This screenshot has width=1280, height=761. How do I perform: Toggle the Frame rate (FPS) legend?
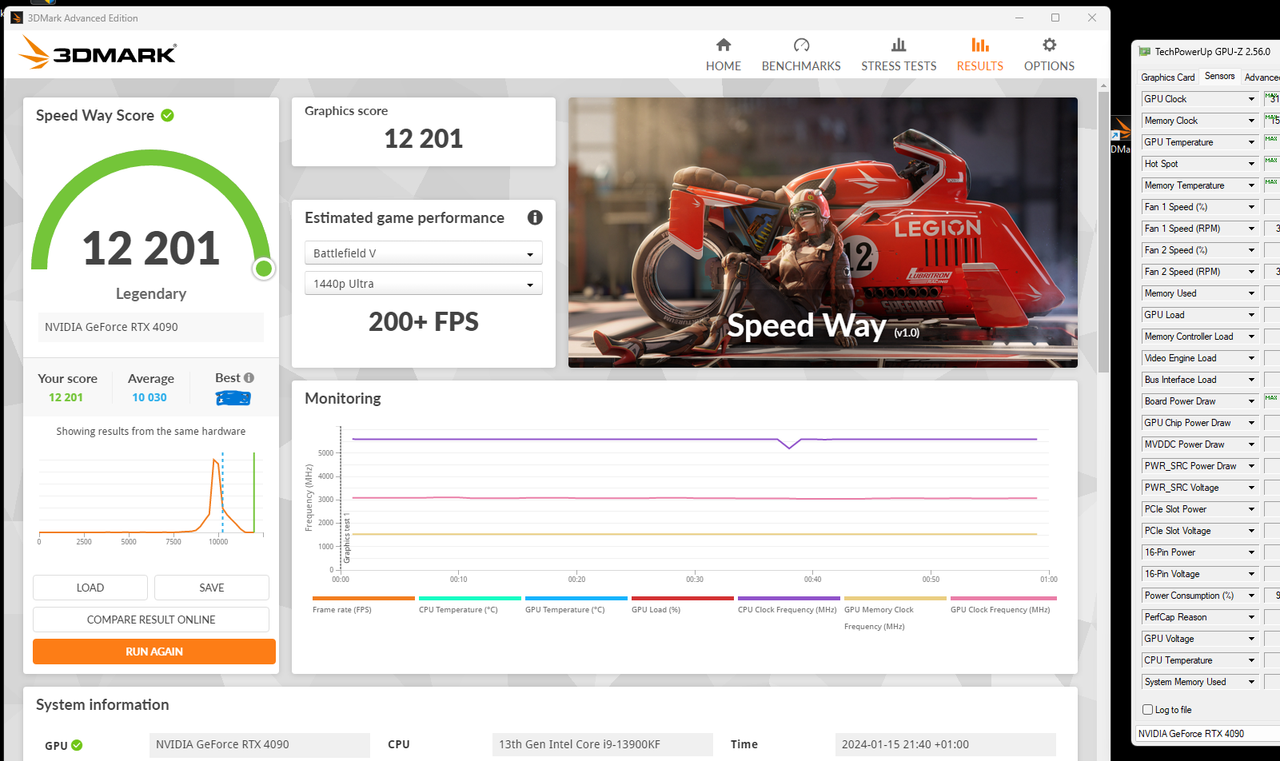point(363,604)
